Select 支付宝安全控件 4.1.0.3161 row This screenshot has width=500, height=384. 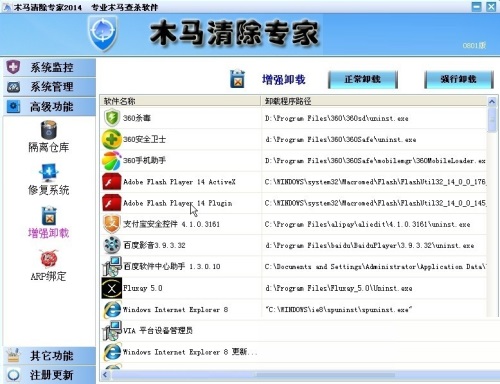[293, 224]
